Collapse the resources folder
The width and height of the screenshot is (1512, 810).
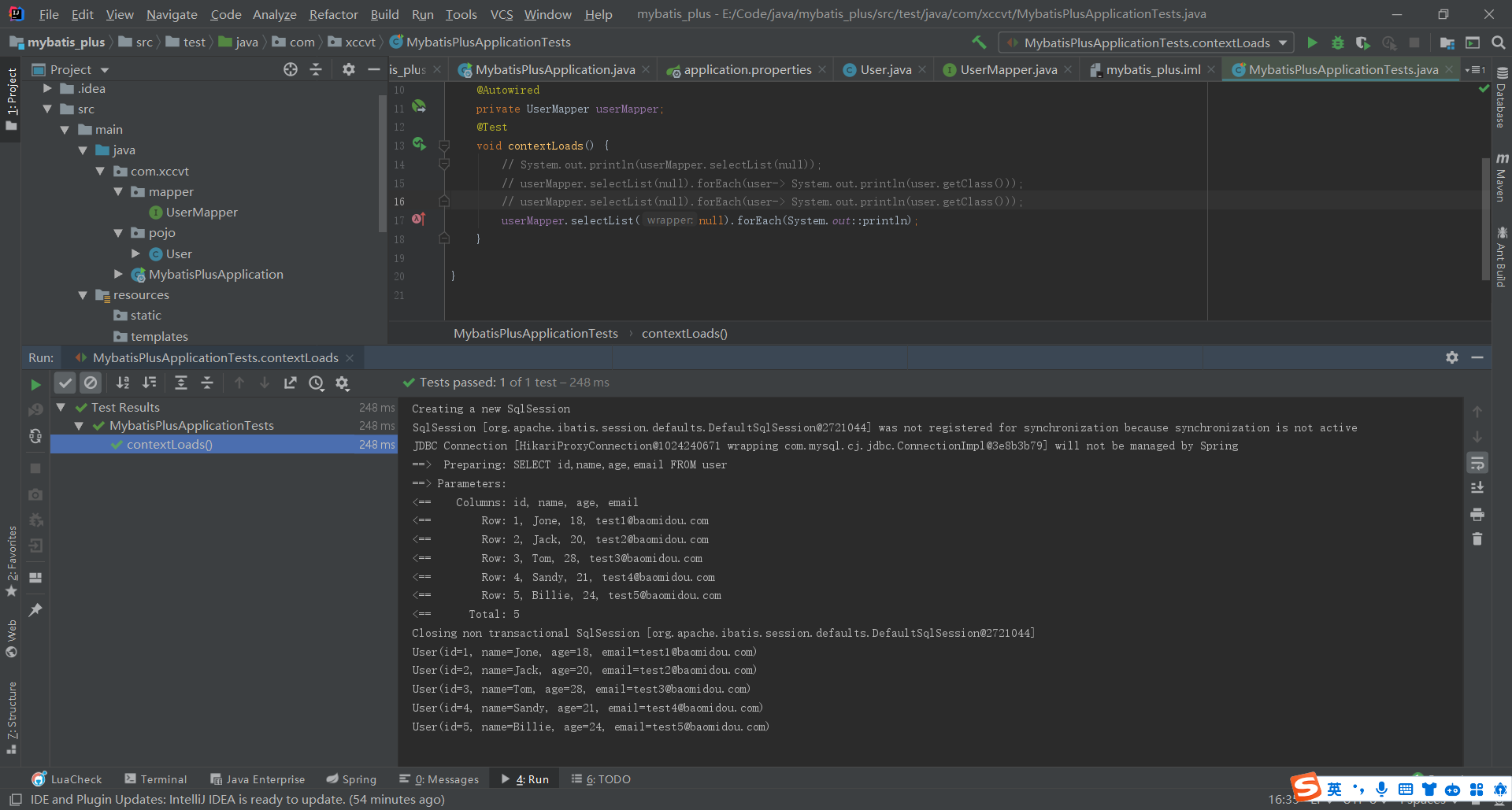83,294
